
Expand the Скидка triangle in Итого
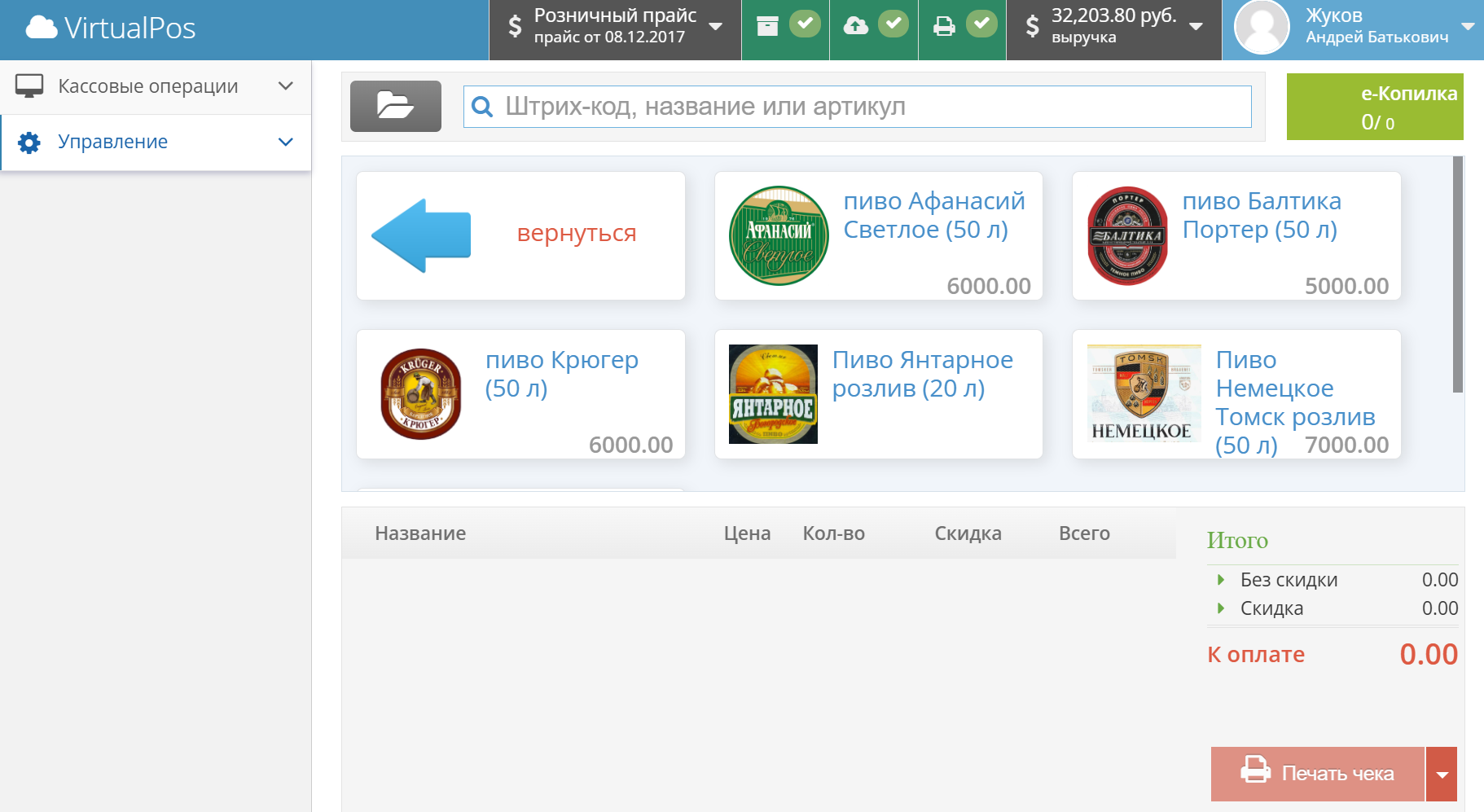click(x=1220, y=608)
